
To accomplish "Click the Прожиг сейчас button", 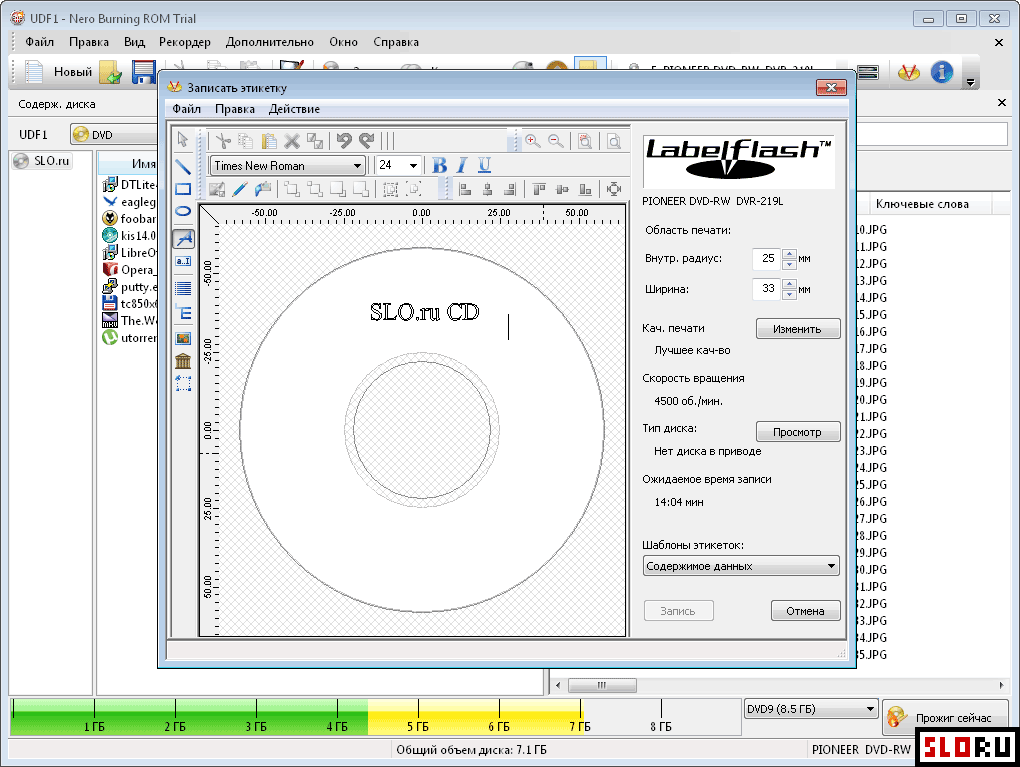I will click(x=946, y=718).
